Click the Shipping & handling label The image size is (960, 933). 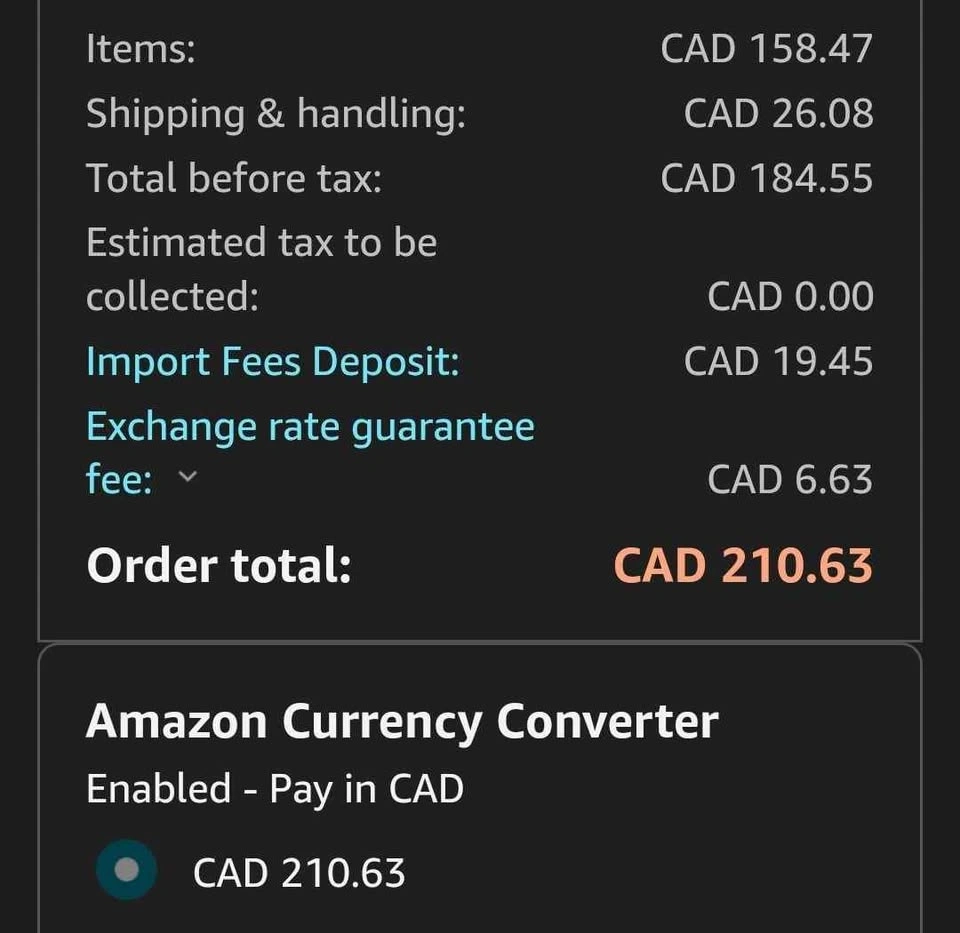(276, 114)
